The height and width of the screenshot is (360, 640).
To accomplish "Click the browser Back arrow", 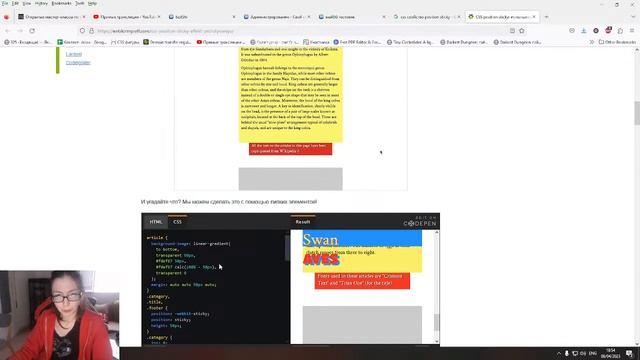I will click(8, 31).
